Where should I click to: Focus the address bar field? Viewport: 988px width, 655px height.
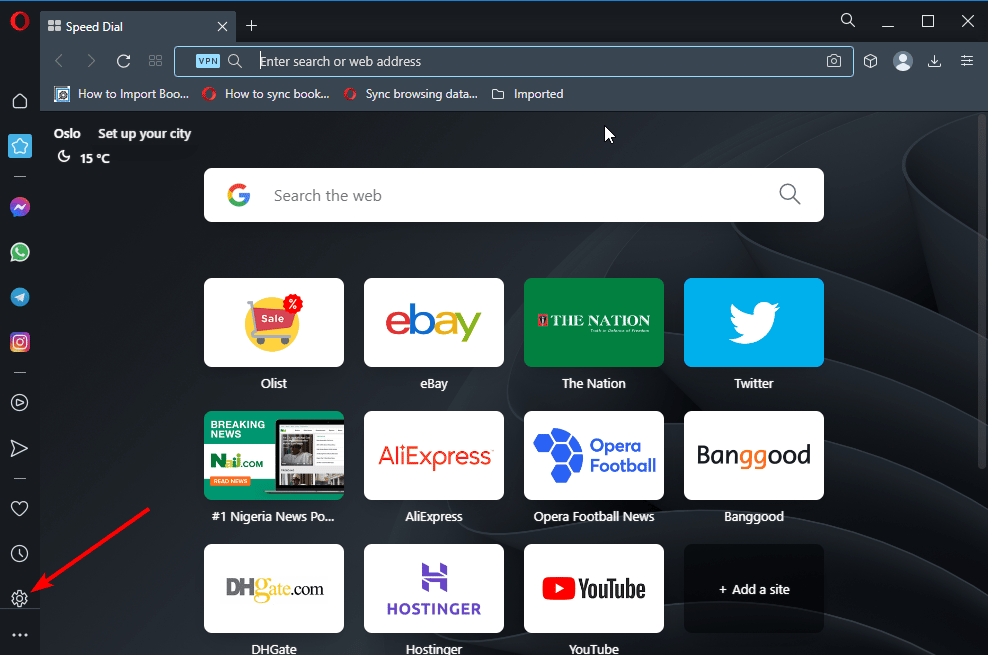514,61
